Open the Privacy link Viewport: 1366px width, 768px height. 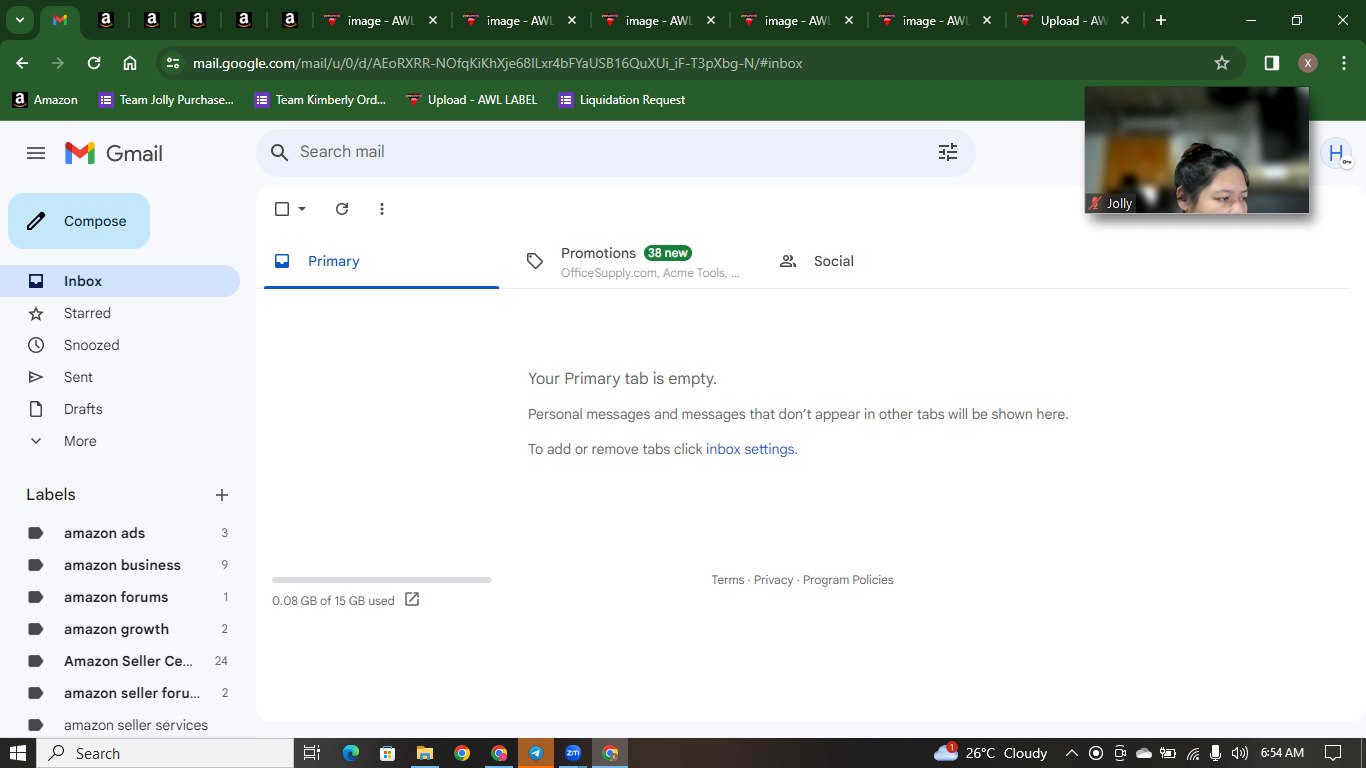[x=773, y=580]
